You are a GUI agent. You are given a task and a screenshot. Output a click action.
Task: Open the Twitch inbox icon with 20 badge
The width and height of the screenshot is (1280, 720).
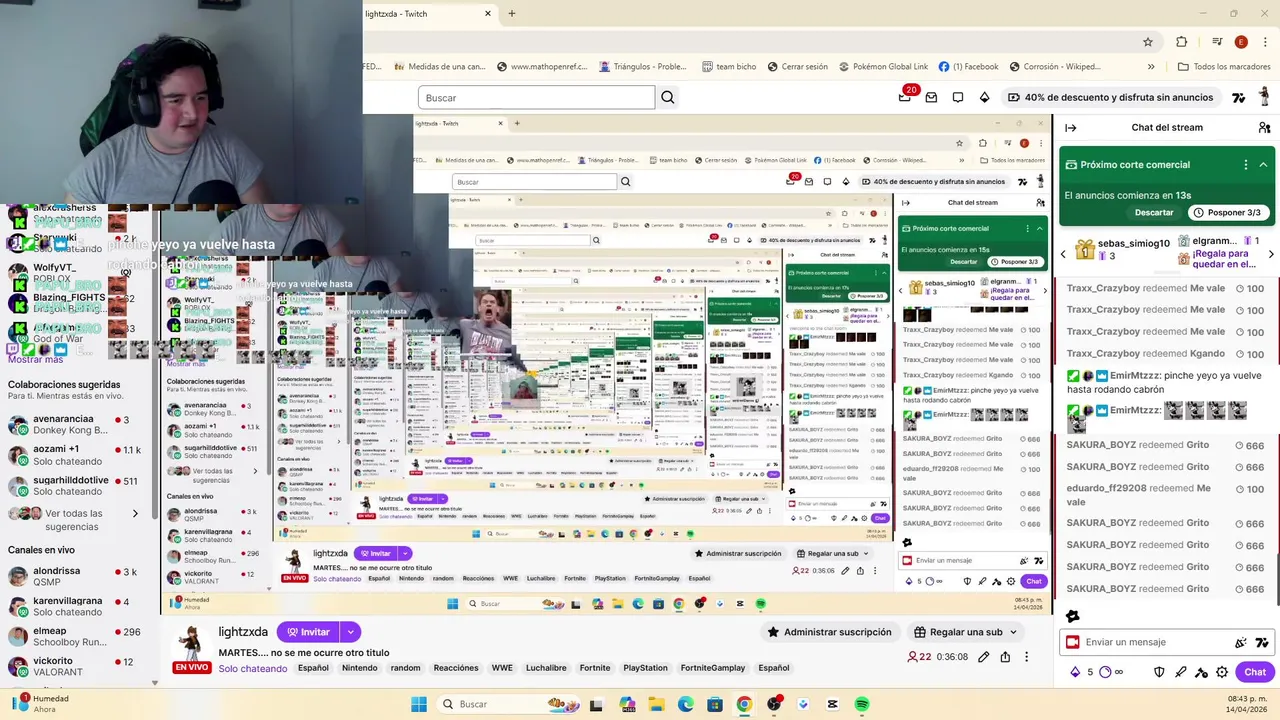tap(906, 97)
